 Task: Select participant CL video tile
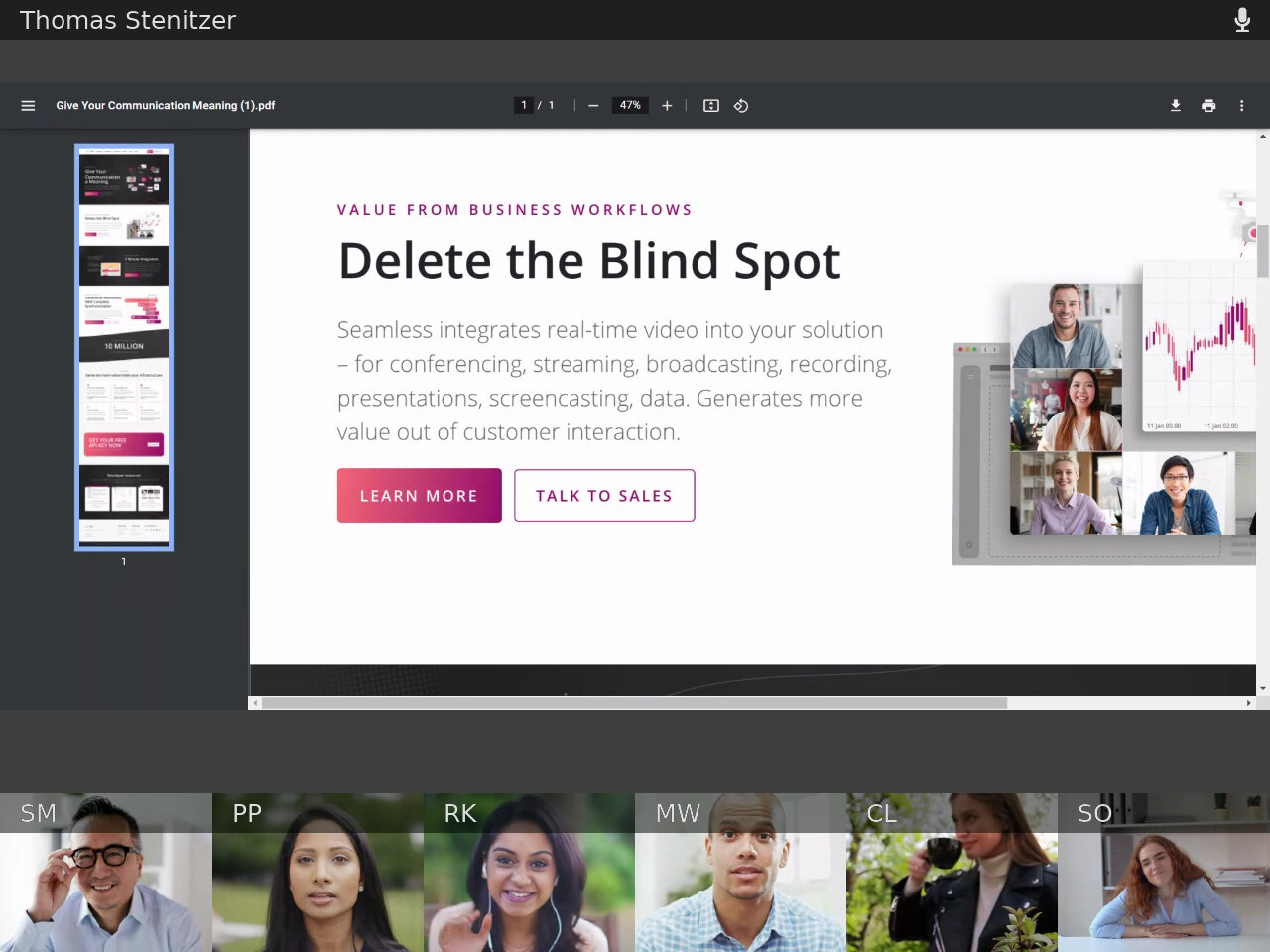coord(952,873)
